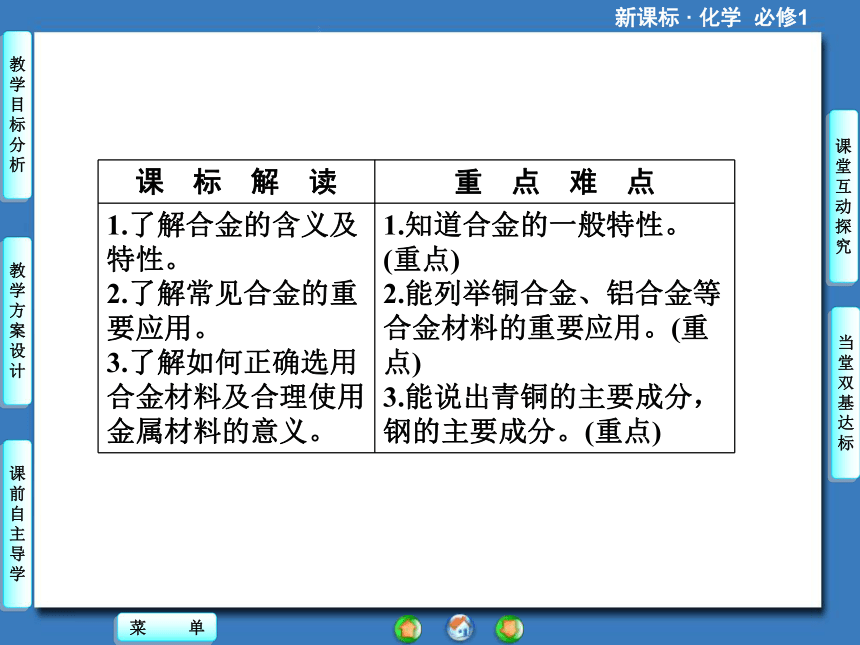This screenshot has width=860, height=645.
Task: Click the header text 新课标·化学 必修1
Action: pos(711,18)
